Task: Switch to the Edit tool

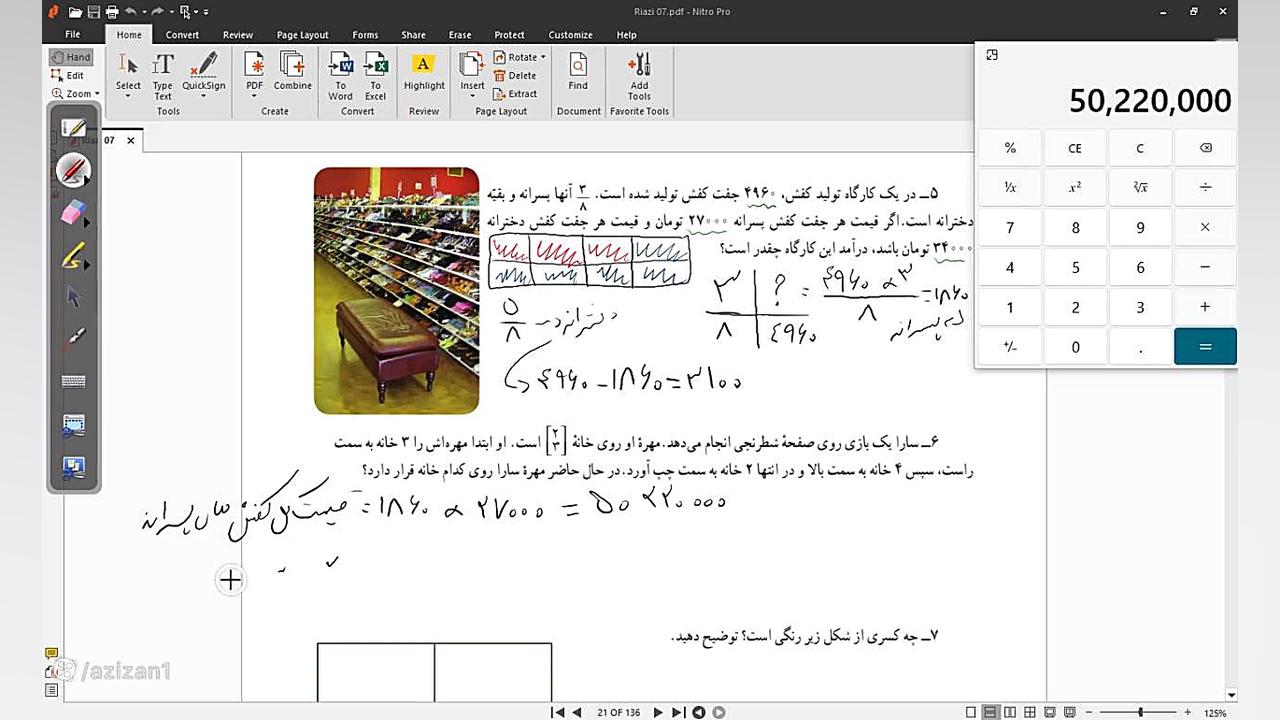Action: (68, 75)
